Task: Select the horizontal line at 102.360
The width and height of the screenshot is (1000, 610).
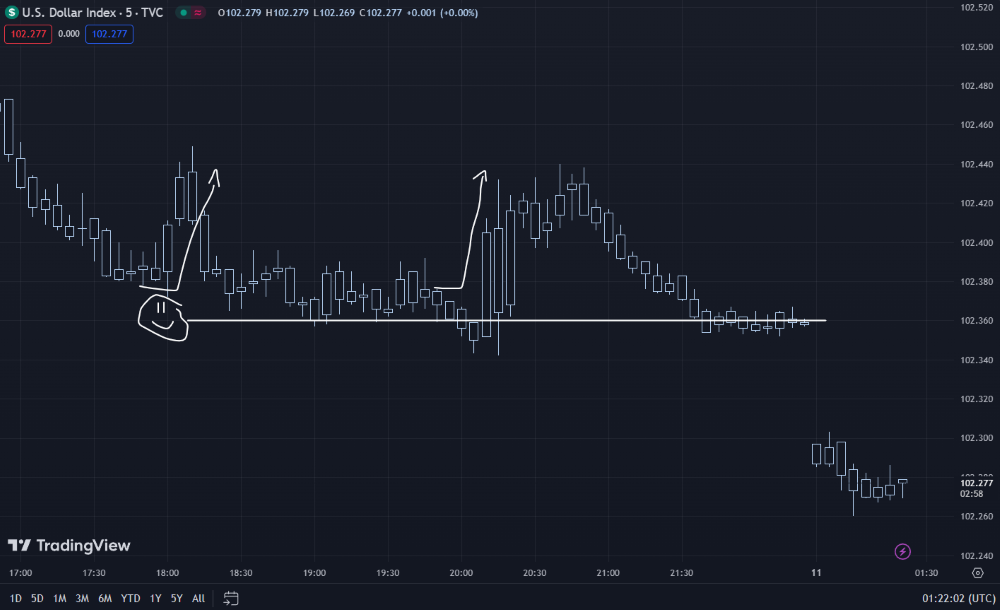Action: [507, 320]
